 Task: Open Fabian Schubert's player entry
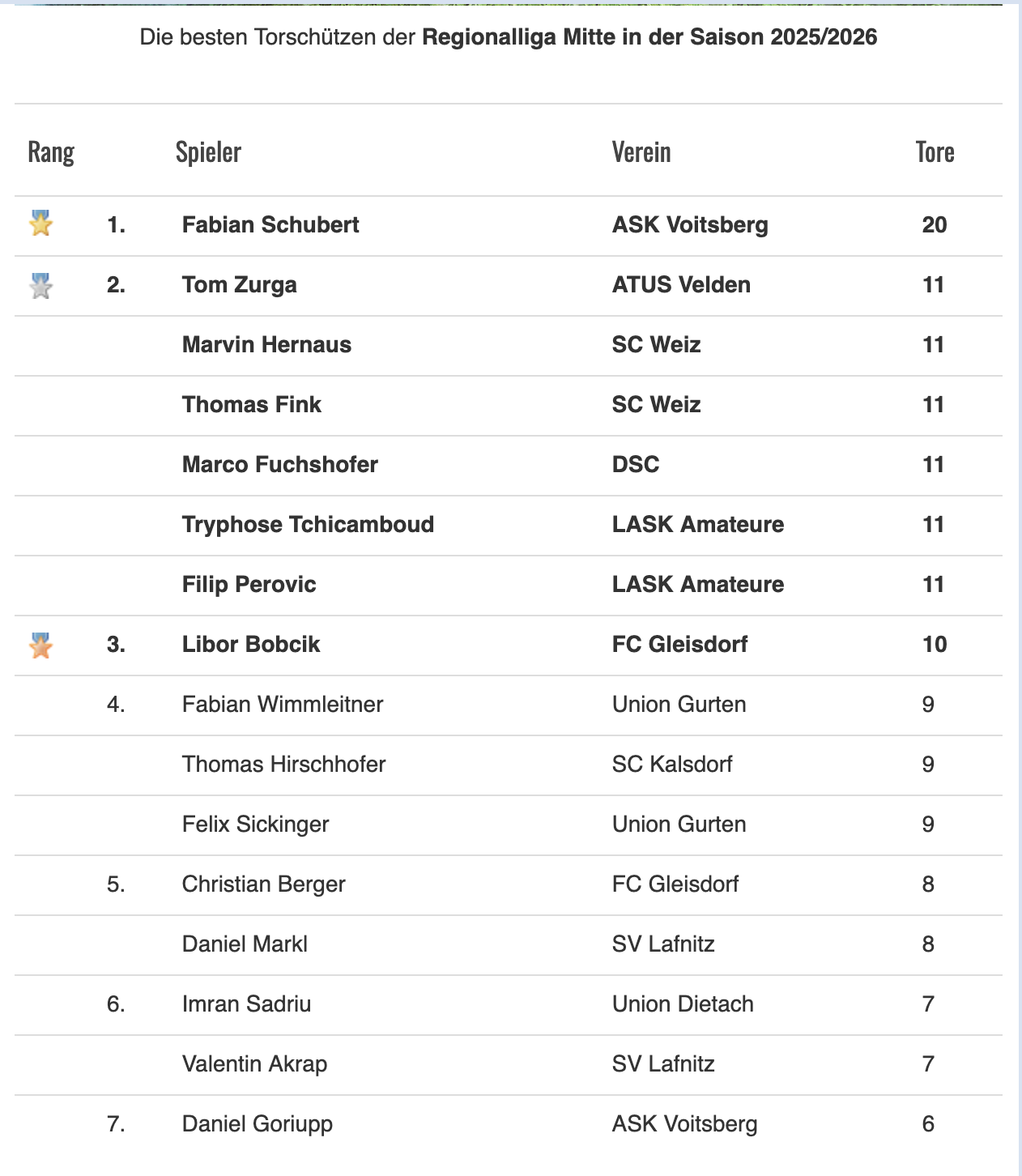tap(270, 224)
